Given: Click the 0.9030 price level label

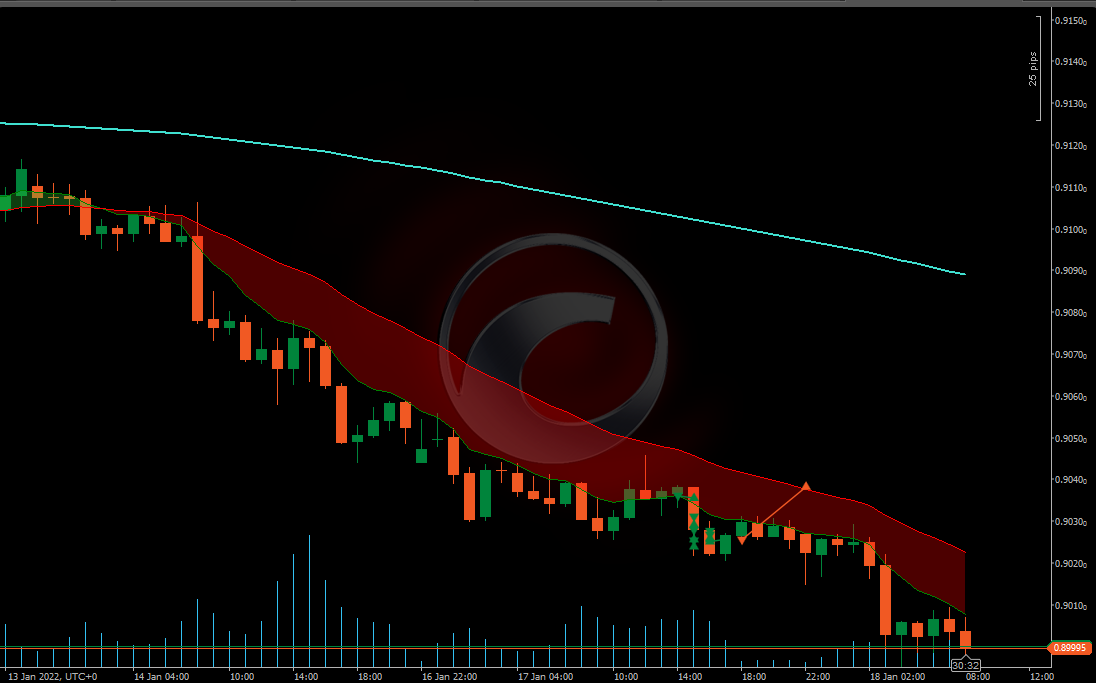Looking at the screenshot, I should pyautogui.click(x=1070, y=522).
